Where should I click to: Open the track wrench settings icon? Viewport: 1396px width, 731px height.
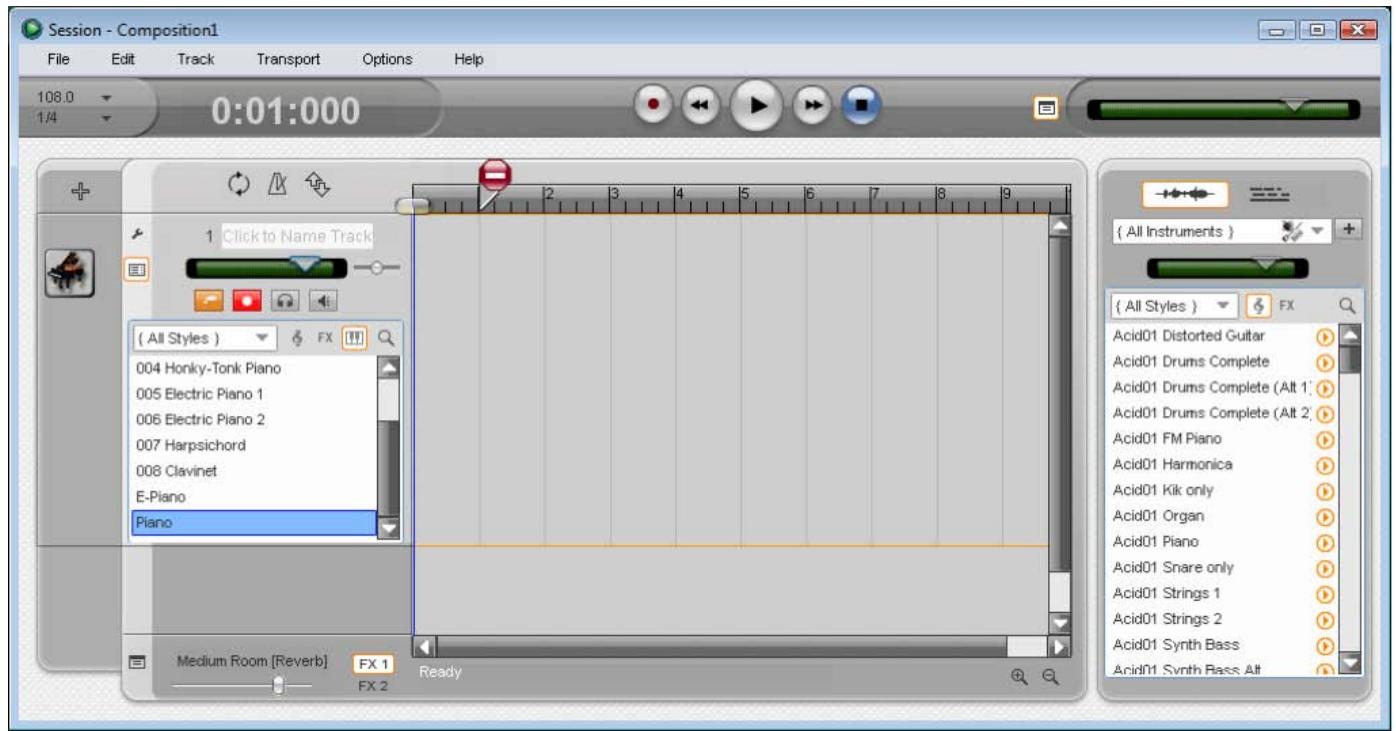click(x=137, y=234)
